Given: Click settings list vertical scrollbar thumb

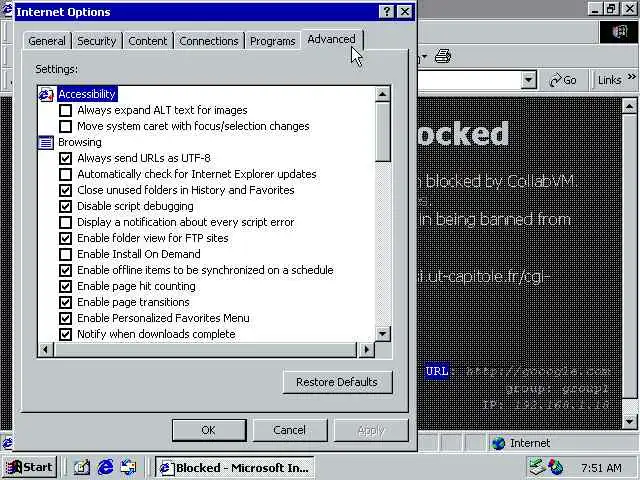Looking at the screenshot, I should tap(382, 132).
